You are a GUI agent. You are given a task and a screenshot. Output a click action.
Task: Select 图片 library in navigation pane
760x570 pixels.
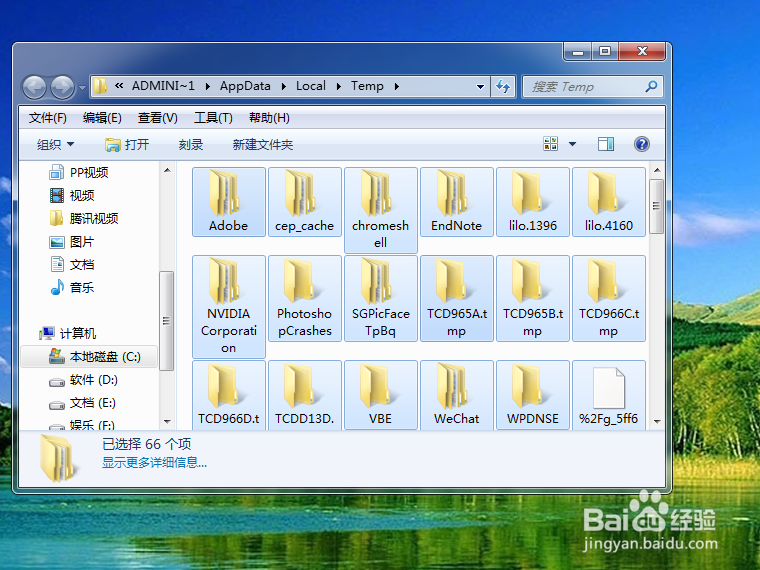pos(72,242)
